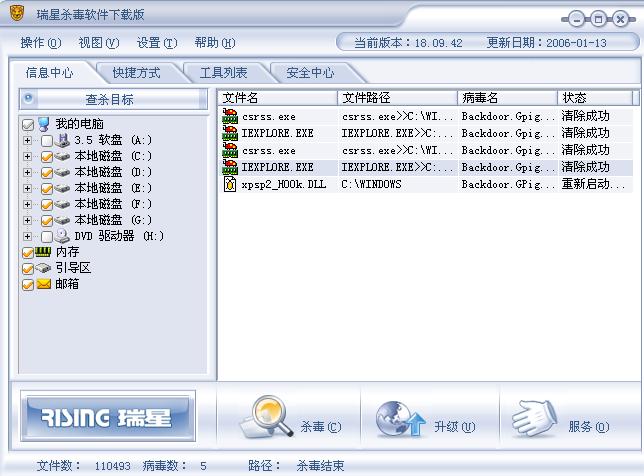Switch to the 快捷方式 tab
The height and width of the screenshot is (476, 644).
137,73
